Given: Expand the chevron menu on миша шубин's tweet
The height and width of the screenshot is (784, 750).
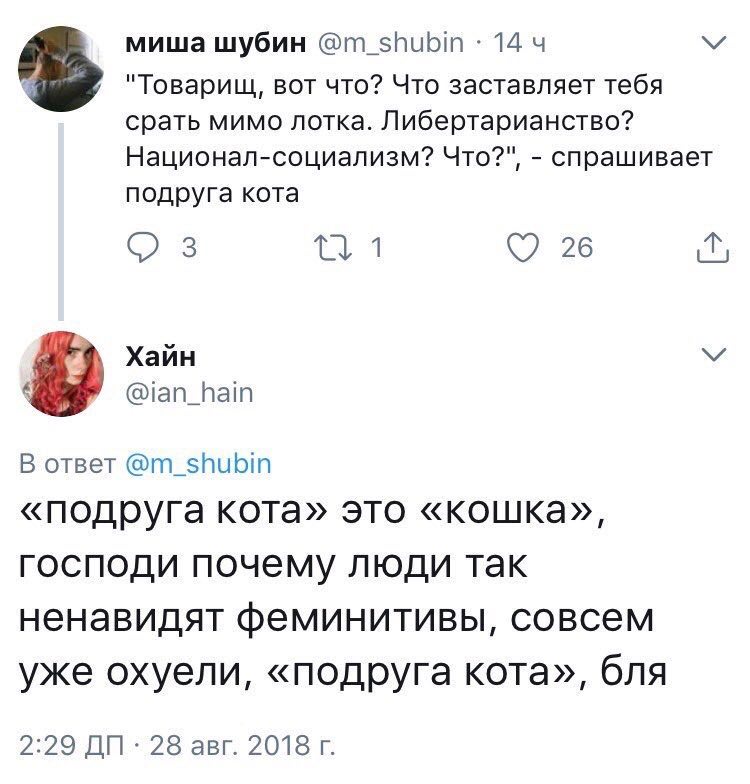Looking at the screenshot, I should [711, 43].
